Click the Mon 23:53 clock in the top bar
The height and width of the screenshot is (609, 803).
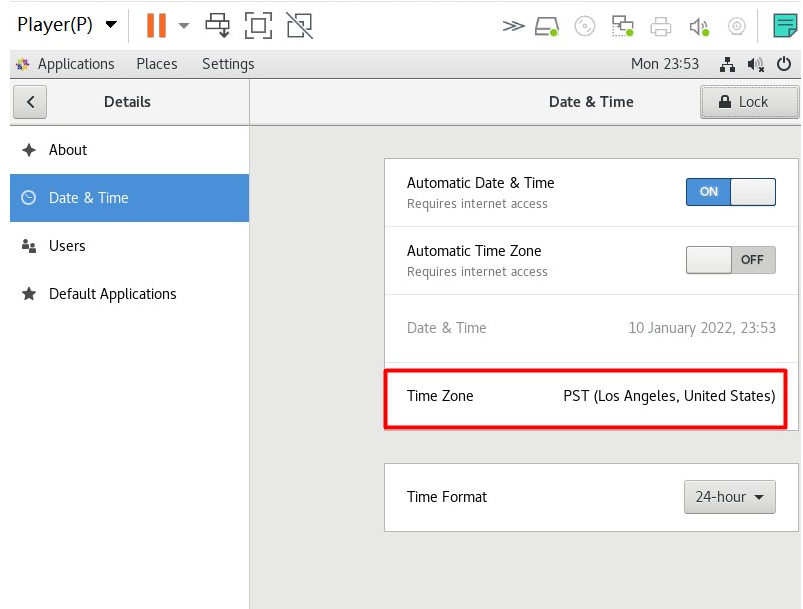pyautogui.click(x=665, y=64)
